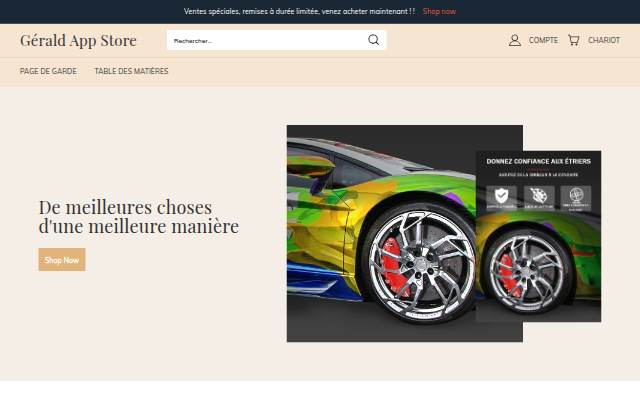Screen dimensions: 640x400
Task: Click the paint palette icon on the caliper card
Action: coord(539,198)
